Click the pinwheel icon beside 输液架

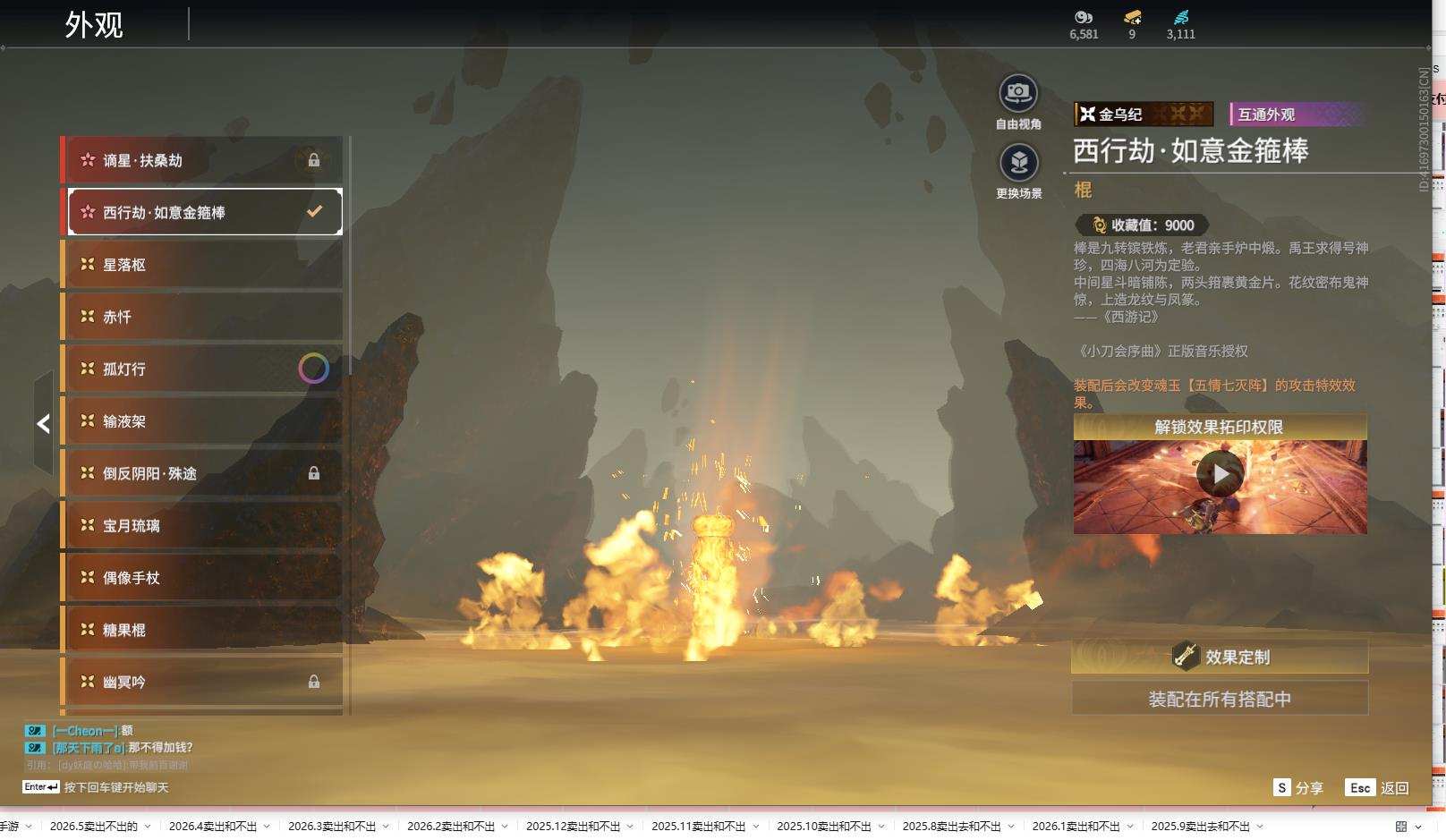(88, 421)
